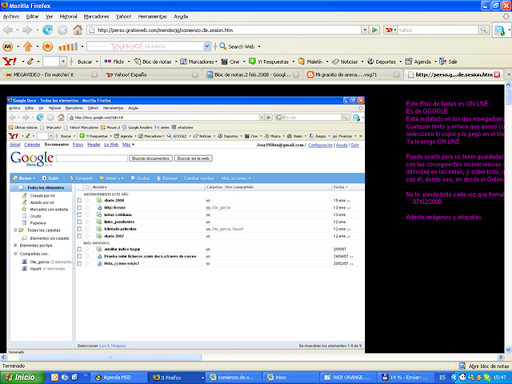Viewport: 512px width, 384px height.
Task: Star the diario 2008 document in the embedded Docs list
Action: (x=87, y=200)
